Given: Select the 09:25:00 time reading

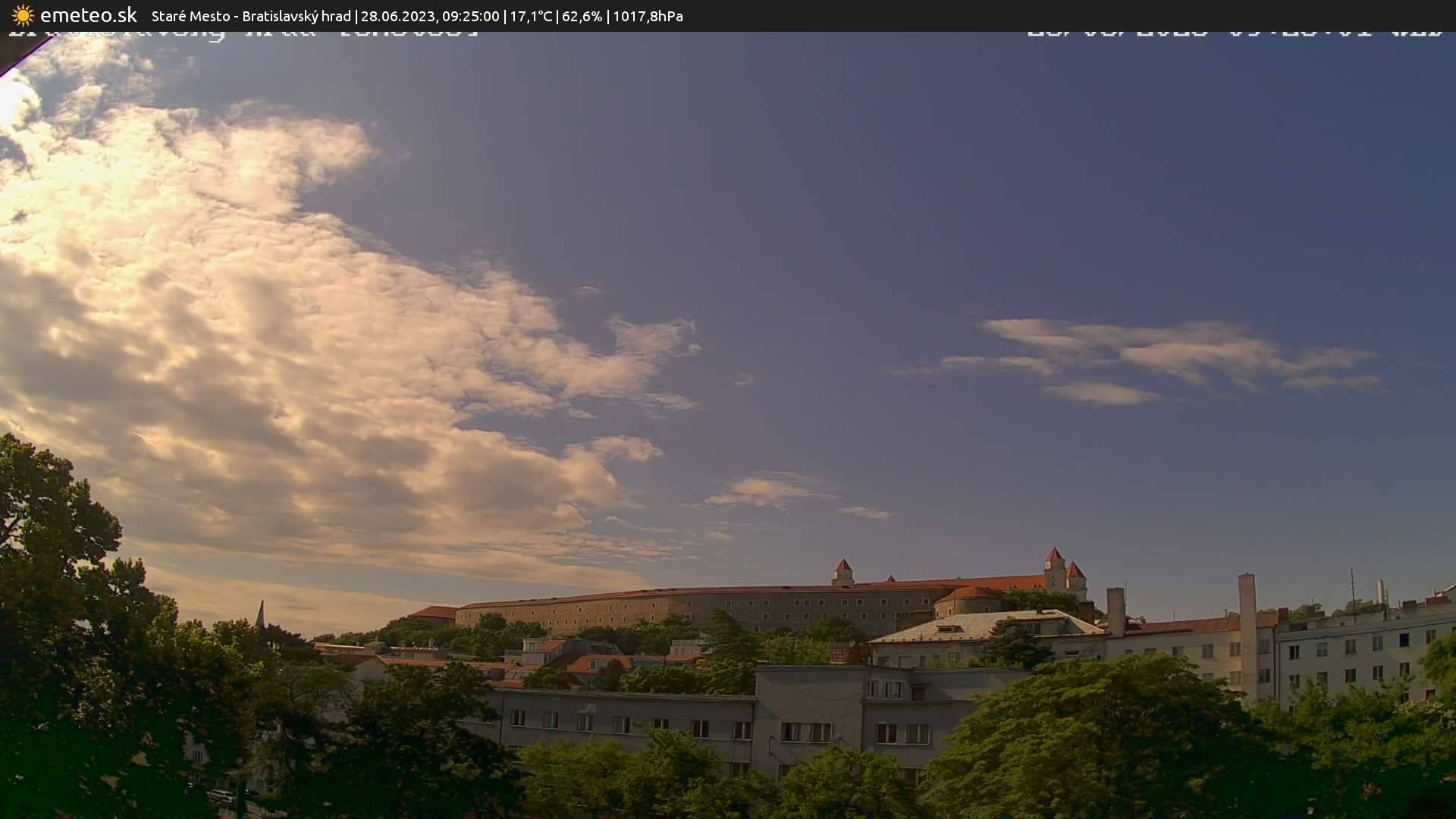Looking at the screenshot, I should pos(472,15).
